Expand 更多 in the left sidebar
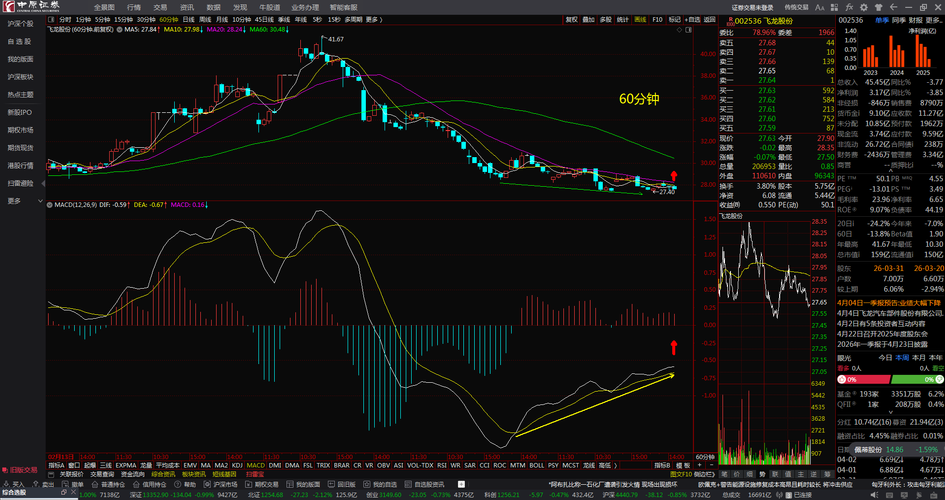The width and height of the screenshot is (945, 500). pos(23,201)
